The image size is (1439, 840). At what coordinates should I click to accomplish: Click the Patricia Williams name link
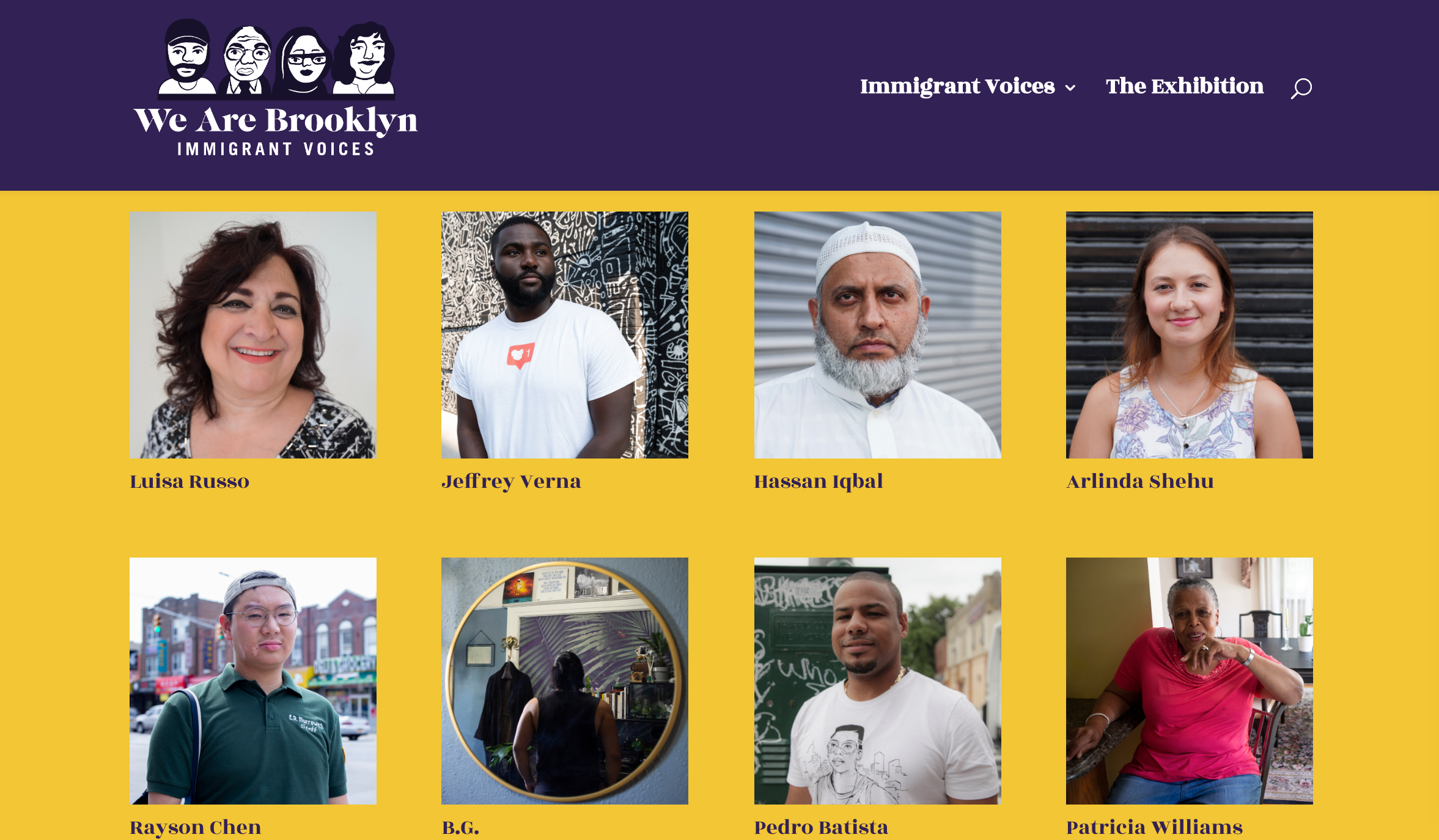(x=1155, y=828)
